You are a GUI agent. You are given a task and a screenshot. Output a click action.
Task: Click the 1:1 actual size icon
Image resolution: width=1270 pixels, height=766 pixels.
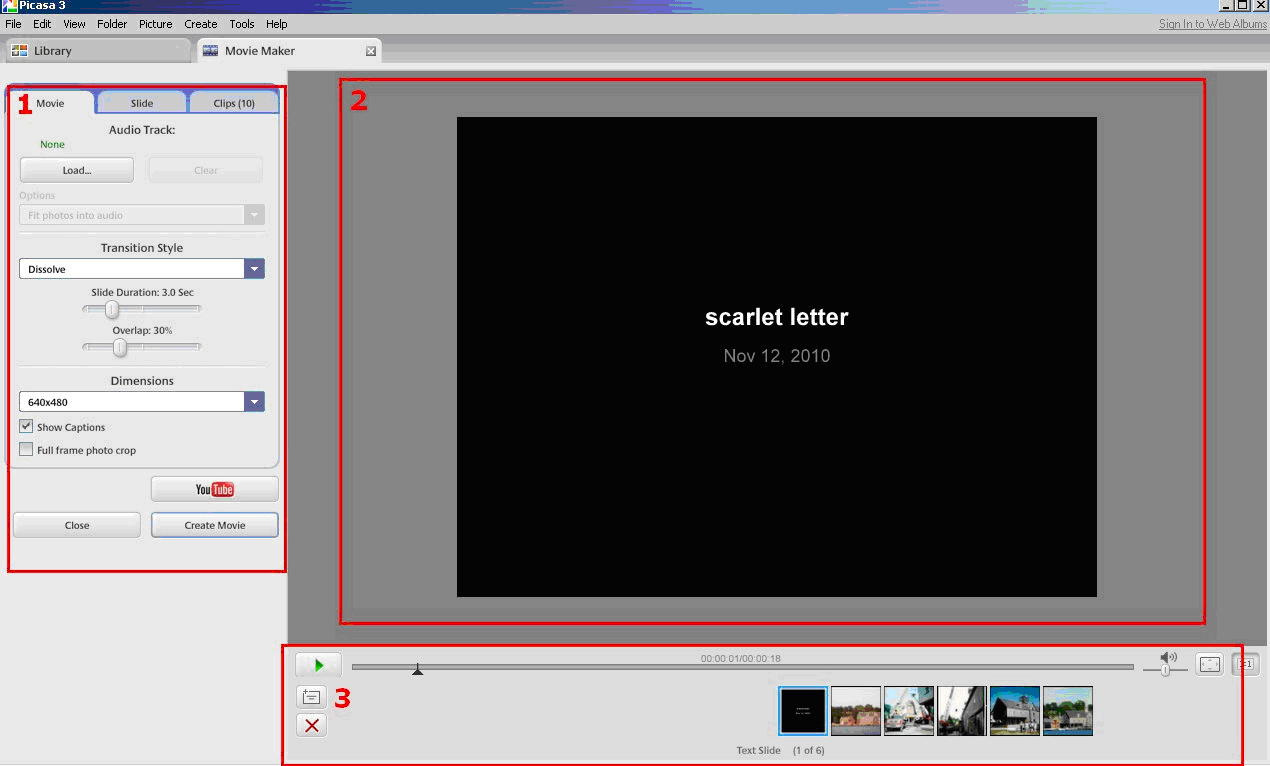coord(1245,664)
